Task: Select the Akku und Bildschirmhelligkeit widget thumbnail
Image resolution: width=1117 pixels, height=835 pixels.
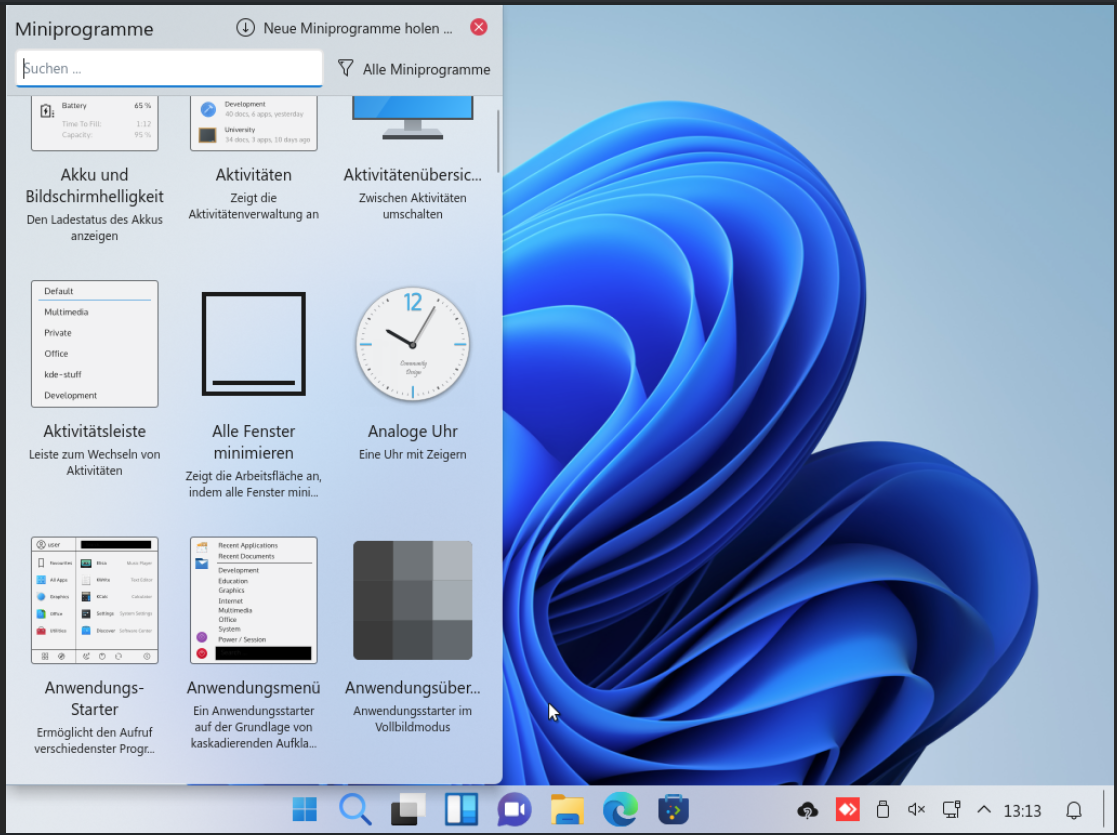Action: (x=95, y=123)
